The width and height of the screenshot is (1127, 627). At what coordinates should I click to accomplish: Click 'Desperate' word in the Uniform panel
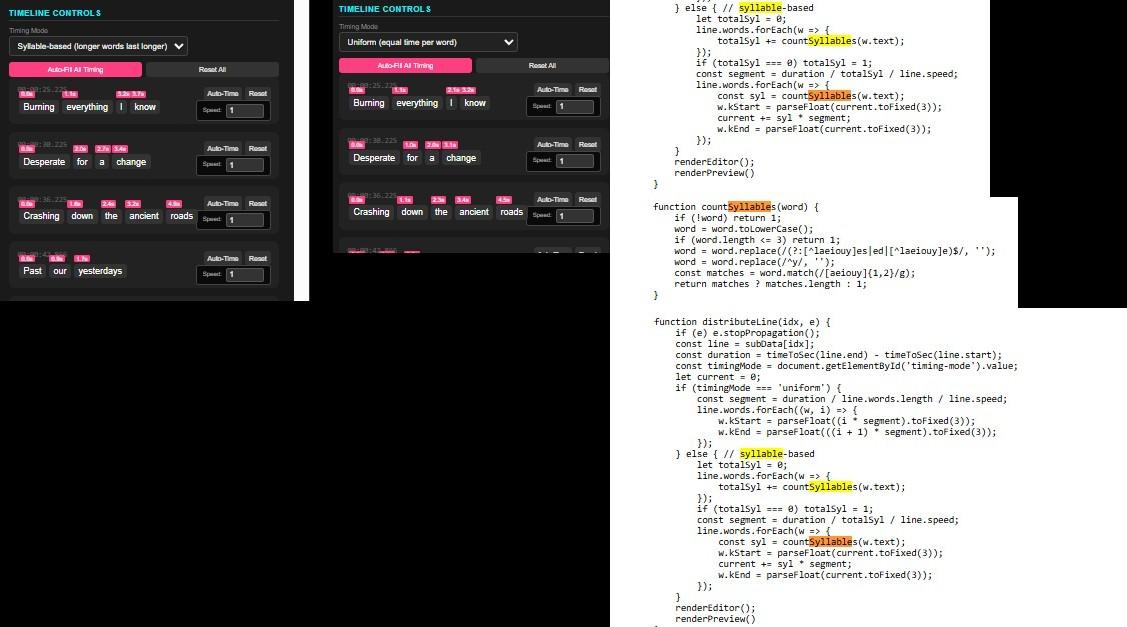374,158
